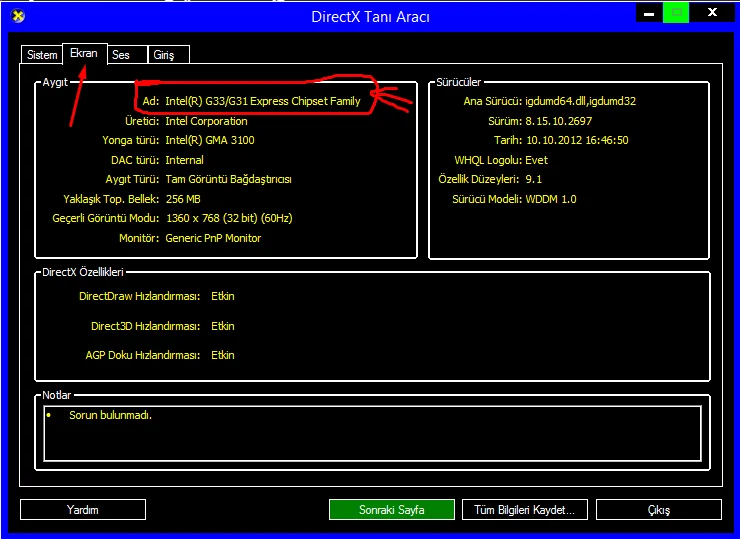Close the DirectX Tanı Aracı window
Image resolution: width=740 pixels, height=539 pixels.
(x=712, y=13)
